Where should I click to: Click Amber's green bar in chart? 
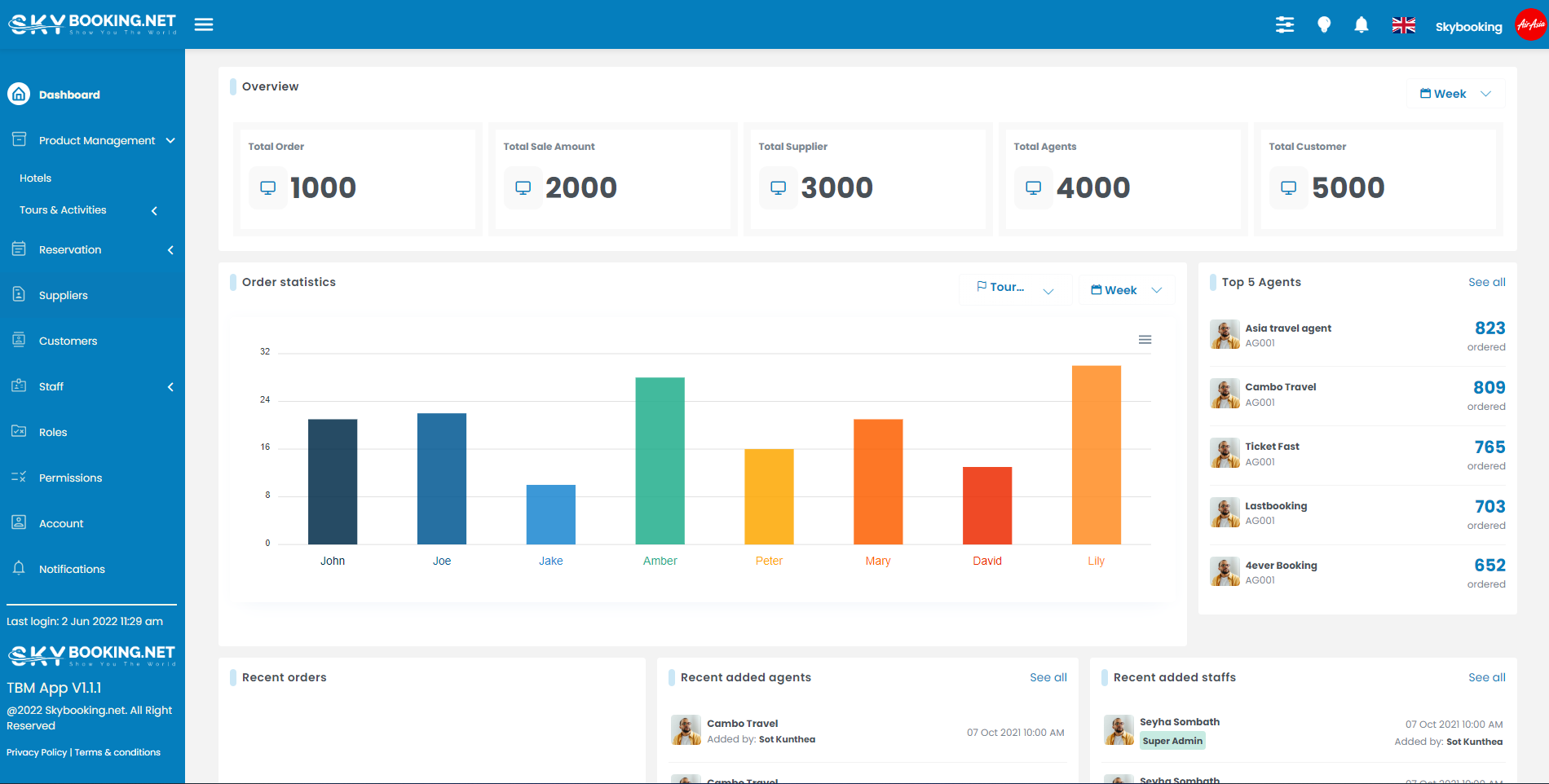coord(660,460)
